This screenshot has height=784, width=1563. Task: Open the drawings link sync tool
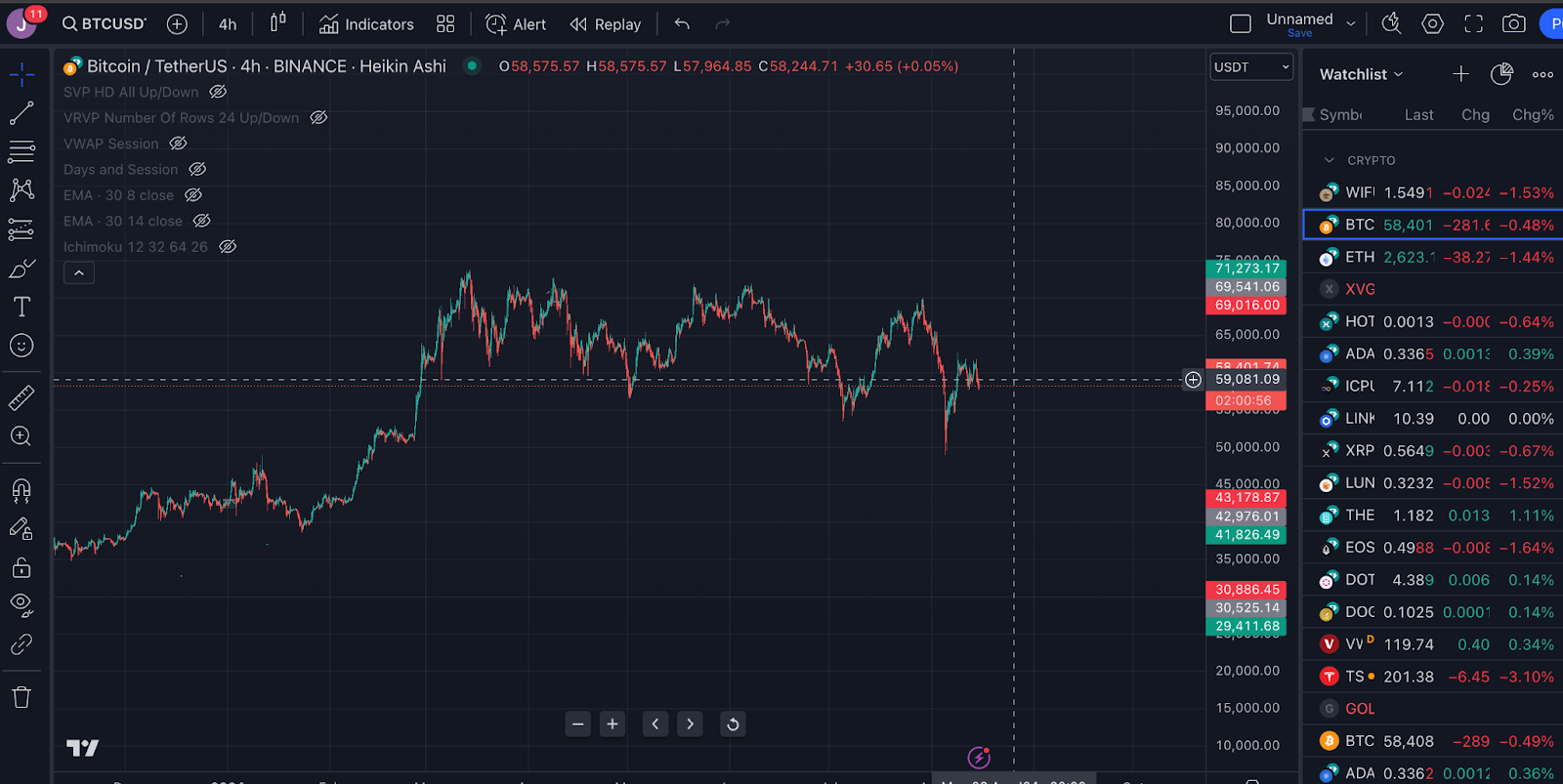pos(21,644)
